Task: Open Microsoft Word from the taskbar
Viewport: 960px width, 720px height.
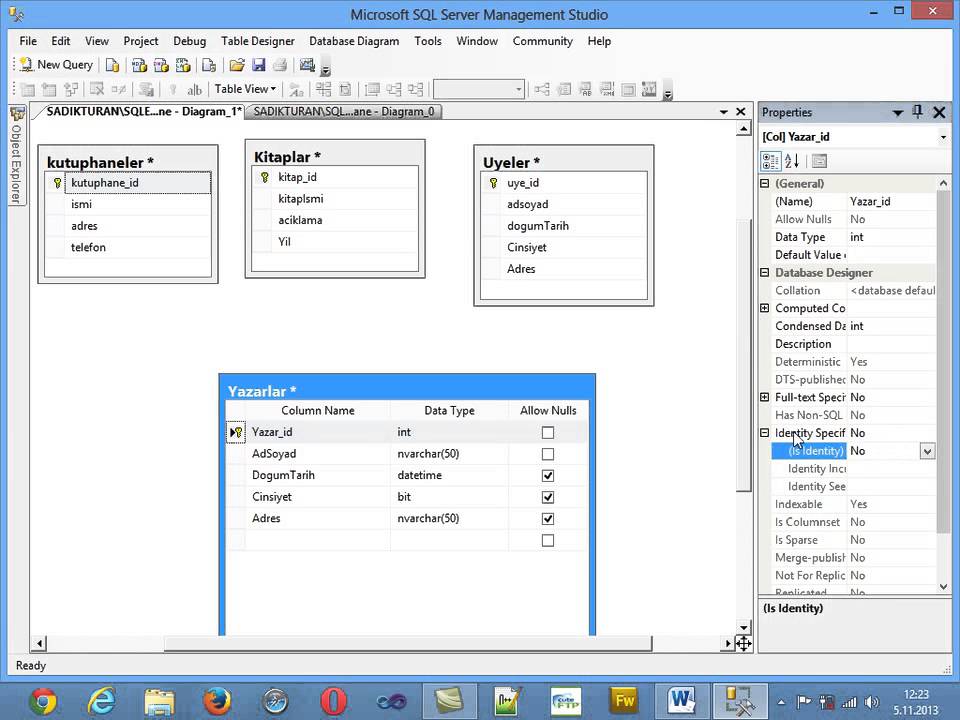Action: (681, 702)
